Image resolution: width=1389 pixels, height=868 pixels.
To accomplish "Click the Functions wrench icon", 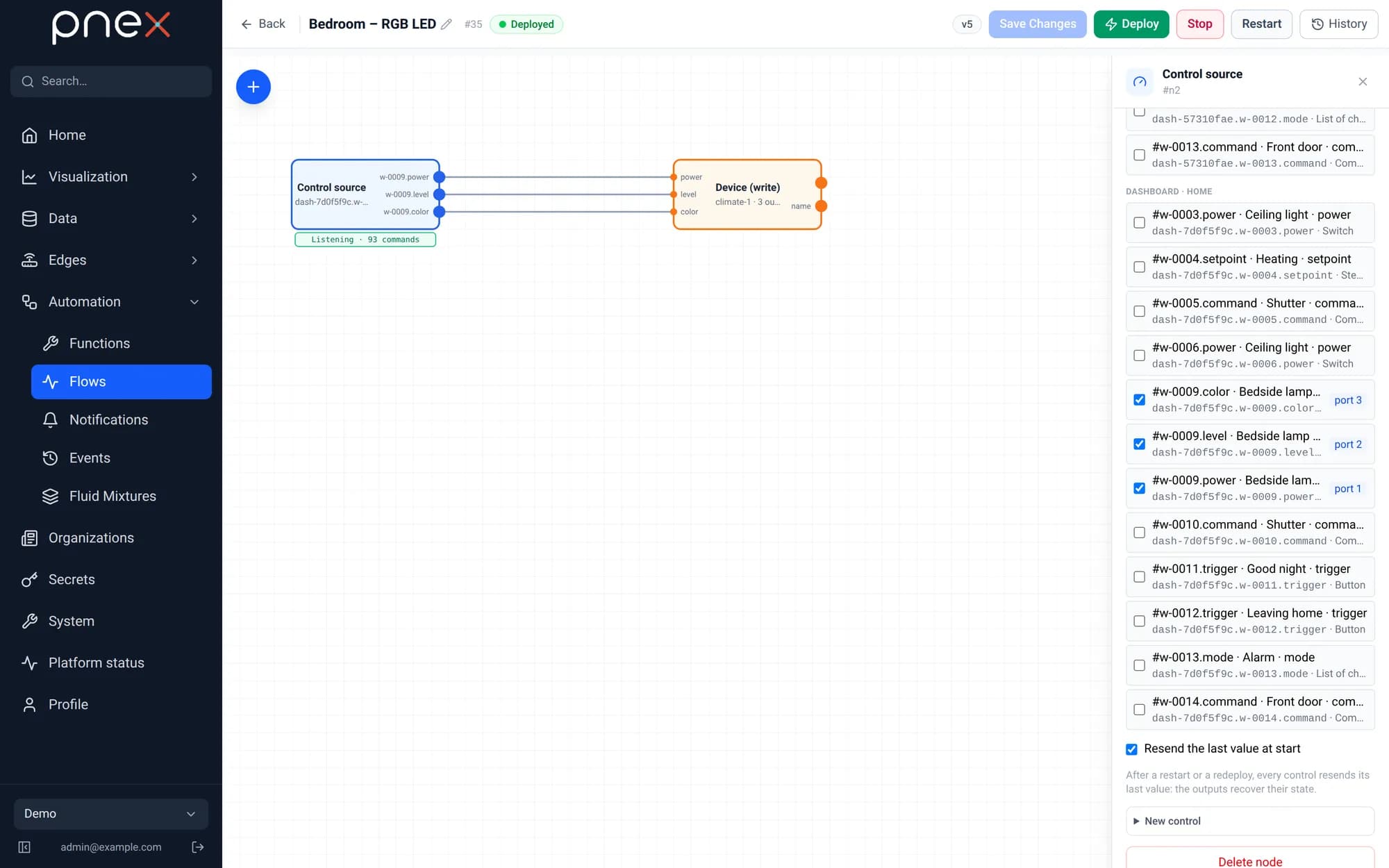I will (50, 343).
